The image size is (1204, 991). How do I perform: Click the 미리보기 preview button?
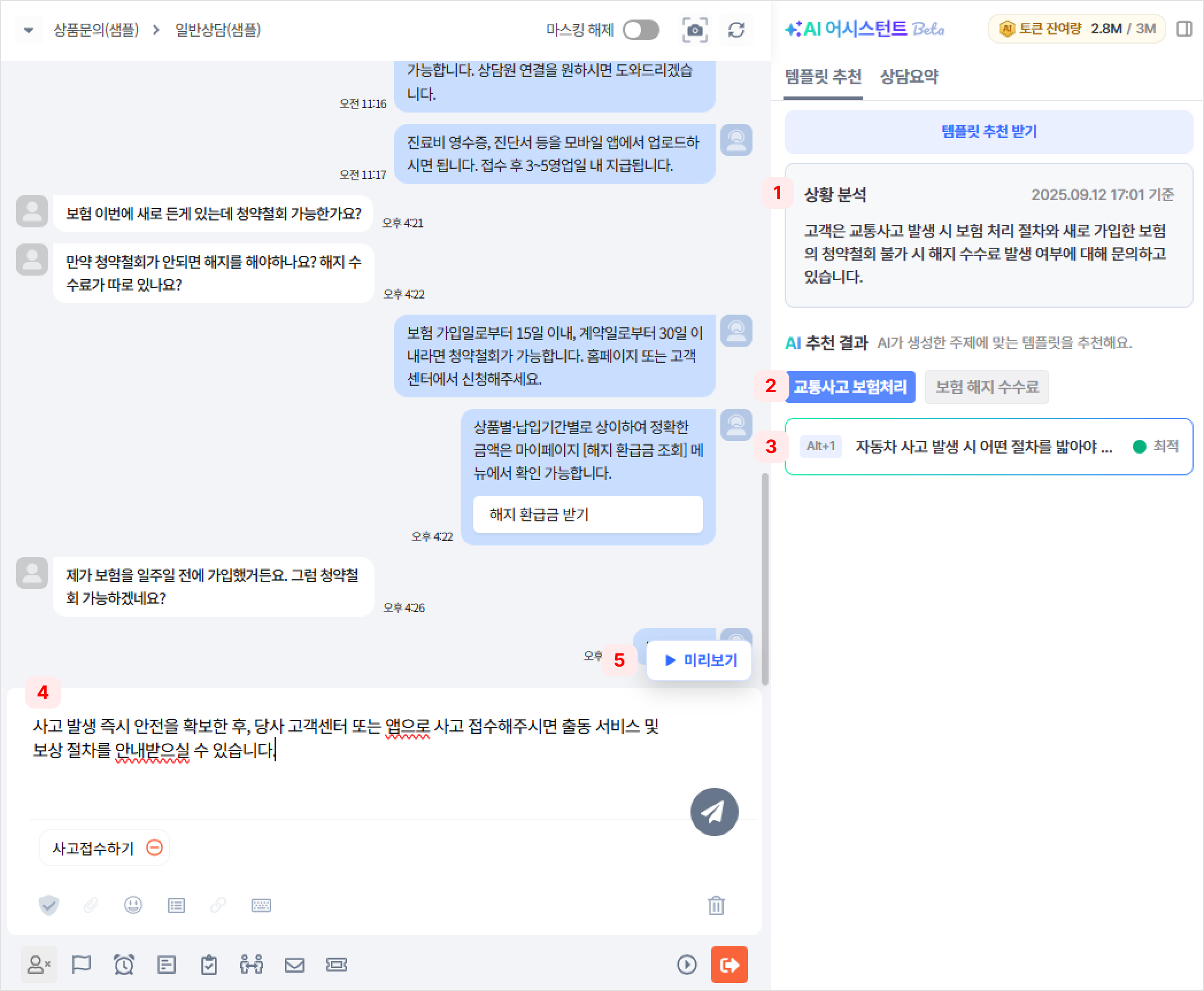(699, 660)
